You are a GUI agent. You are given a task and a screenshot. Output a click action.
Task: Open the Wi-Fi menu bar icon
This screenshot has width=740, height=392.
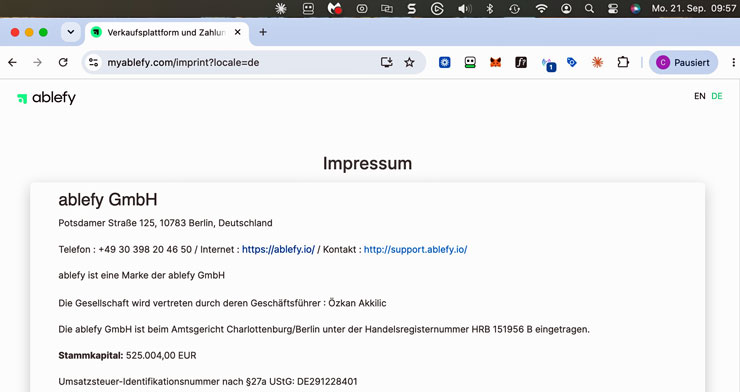point(541,8)
